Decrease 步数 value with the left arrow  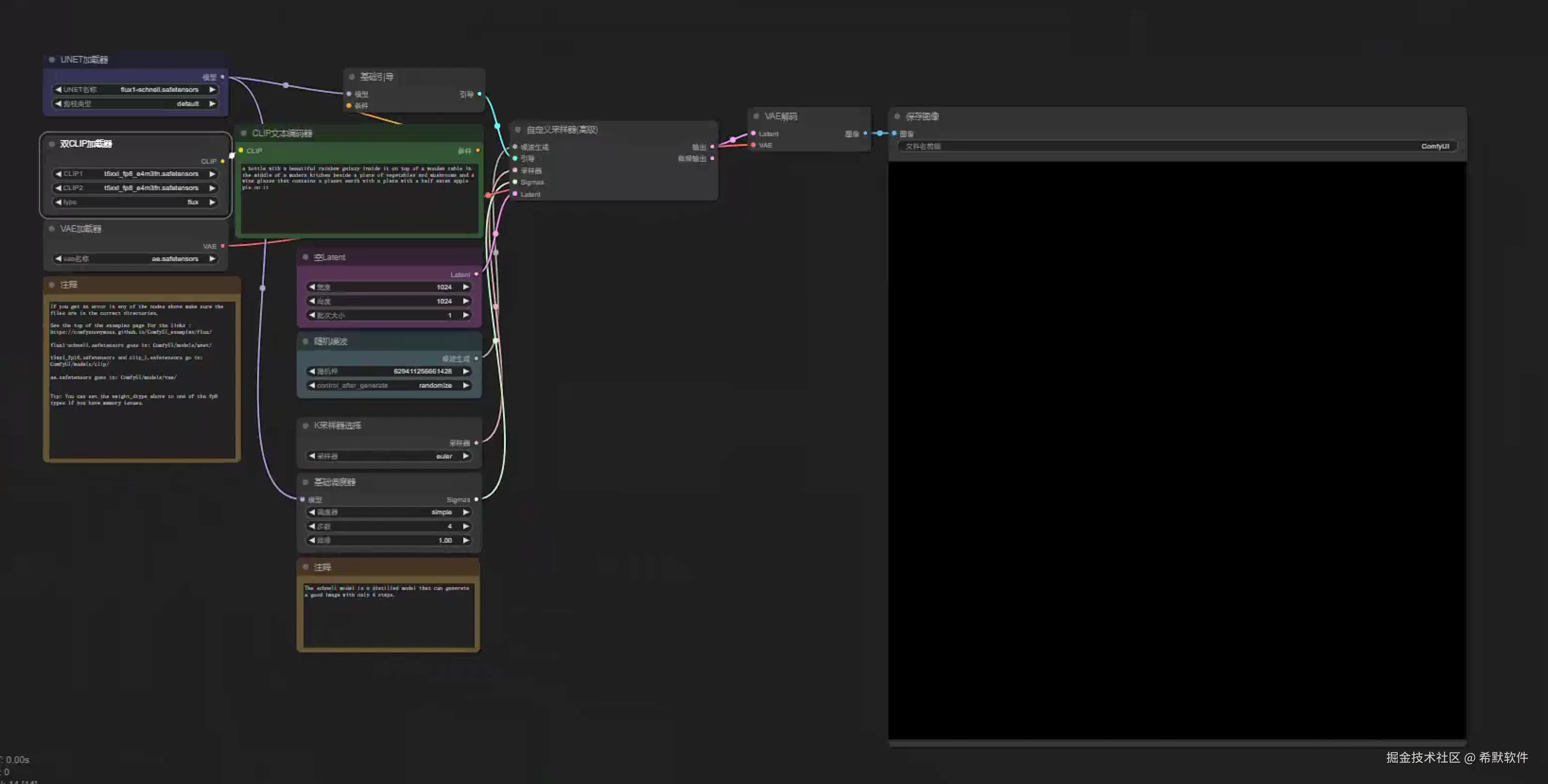pyautogui.click(x=311, y=526)
